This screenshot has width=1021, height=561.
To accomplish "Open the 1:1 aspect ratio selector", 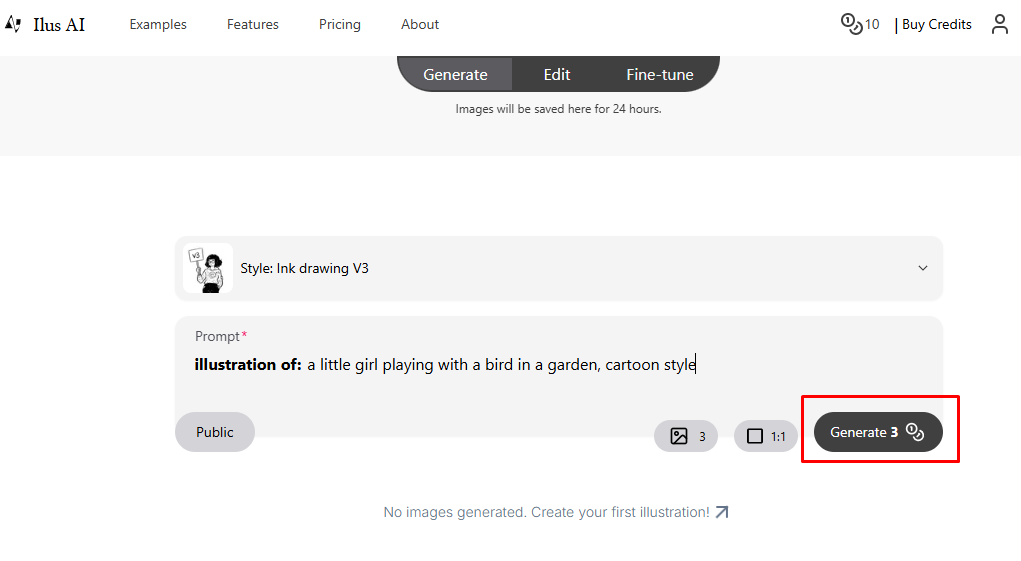I will (x=766, y=436).
